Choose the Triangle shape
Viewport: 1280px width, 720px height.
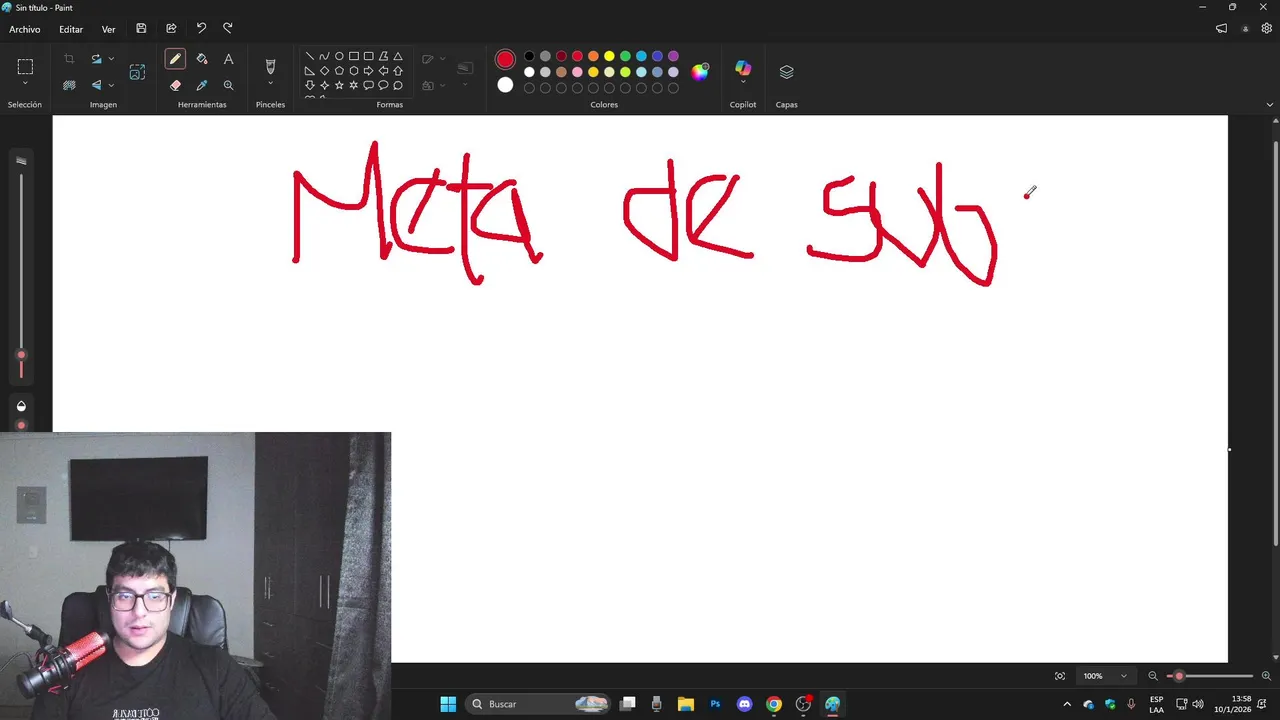[x=398, y=56]
